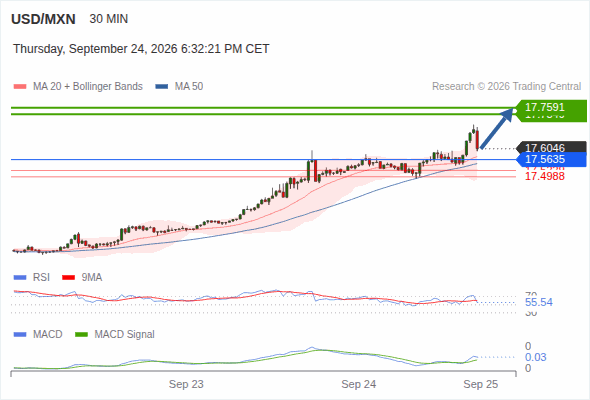
Task: Click the Sep 24 date axis label
Action: click(359, 384)
